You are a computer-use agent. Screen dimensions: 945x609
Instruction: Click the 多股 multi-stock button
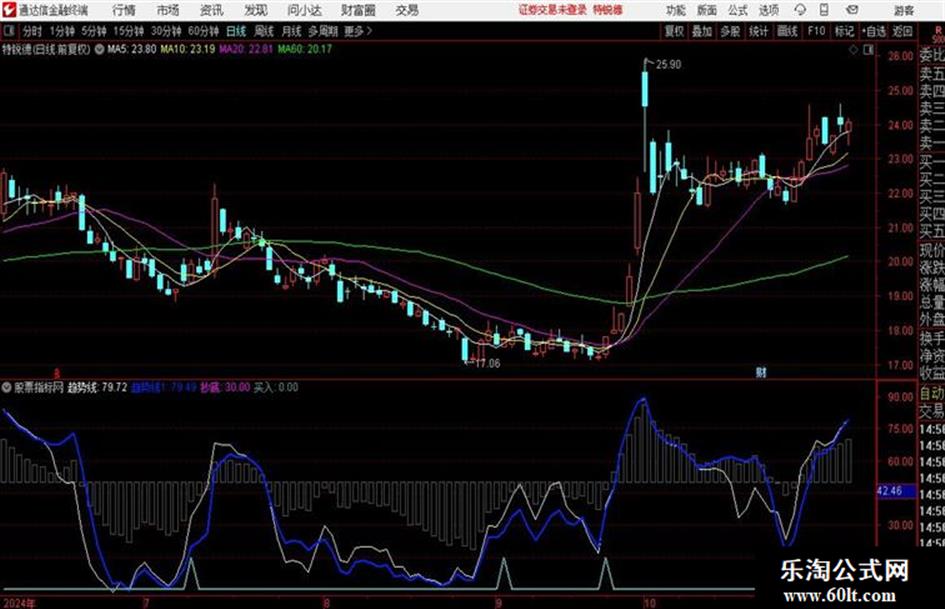coord(730,31)
